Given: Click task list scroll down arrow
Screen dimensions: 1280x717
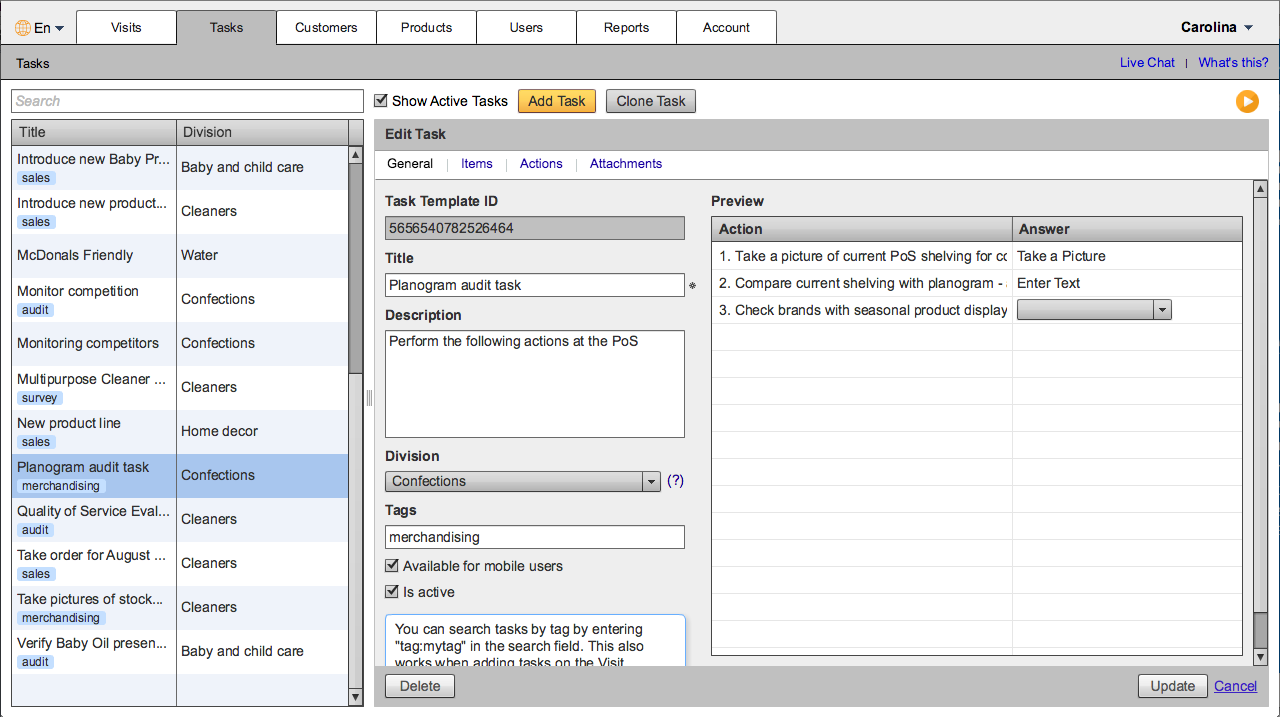Looking at the screenshot, I should pyautogui.click(x=355, y=697).
